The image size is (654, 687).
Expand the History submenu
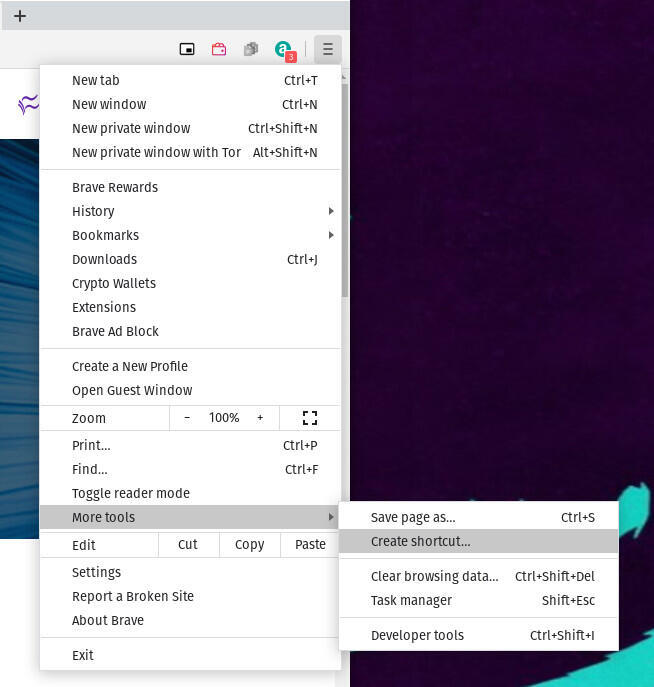click(x=190, y=211)
